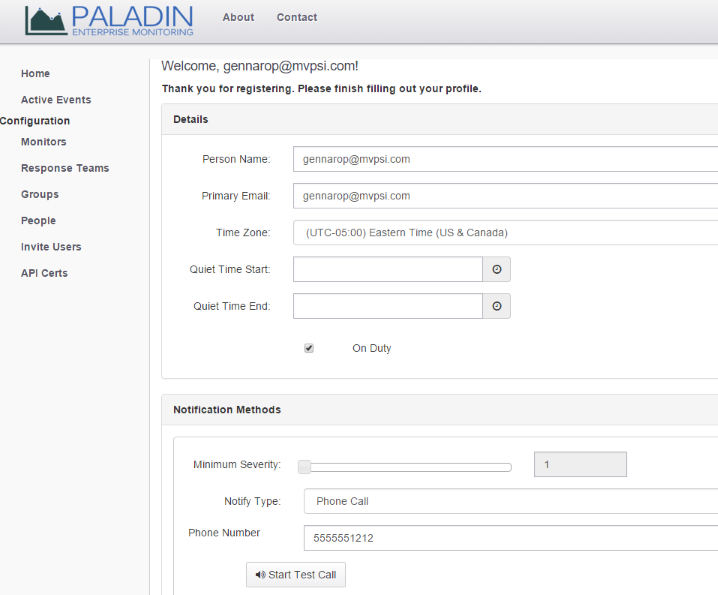Click the Paladin Enterprise Monitoring logo
The height and width of the screenshot is (595, 718).
pyautogui.click(x=109, y=21)
